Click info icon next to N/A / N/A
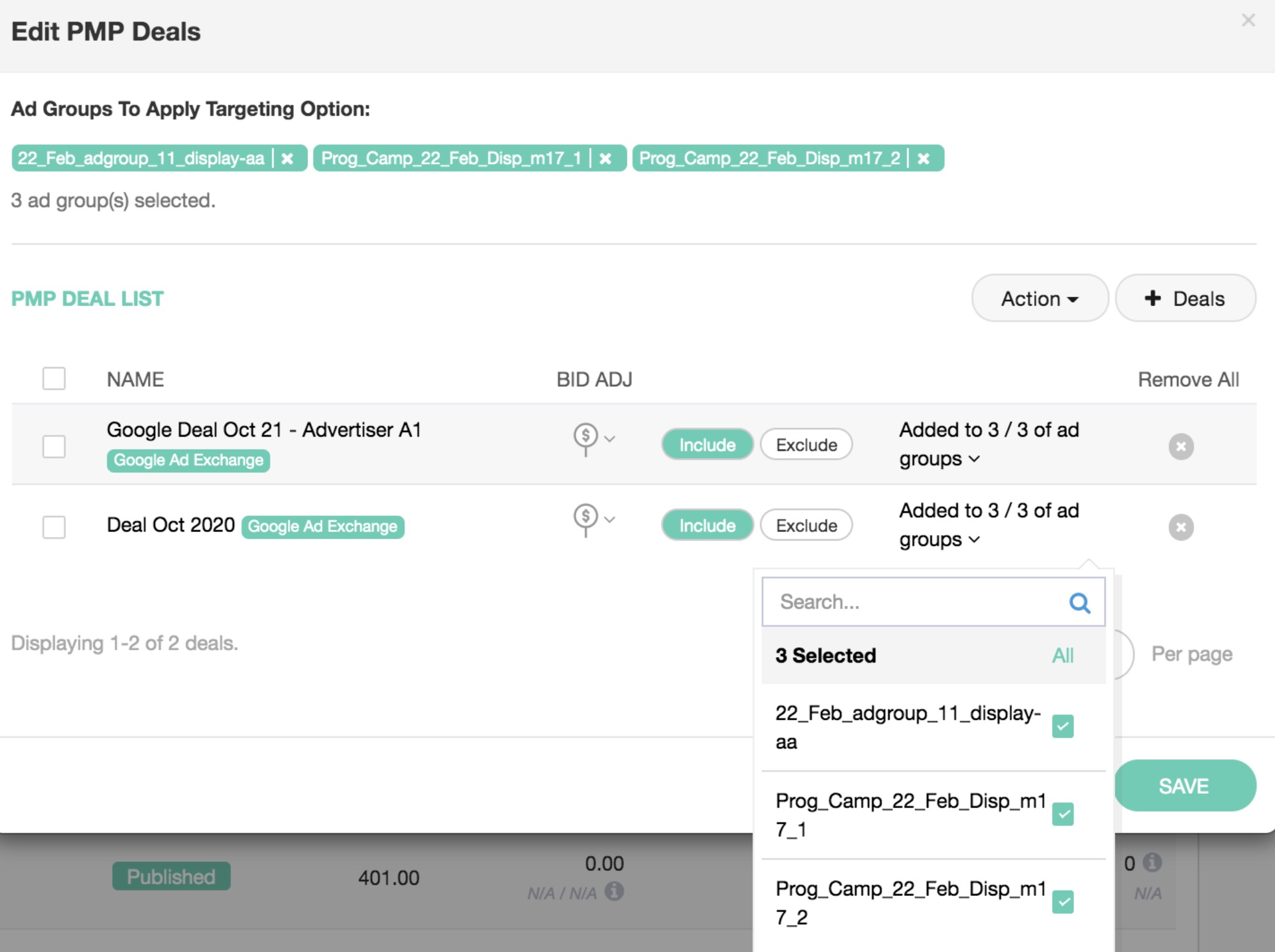Image resolution: width=1275 pixels, height=952 pixels. [x=614, y=891]
